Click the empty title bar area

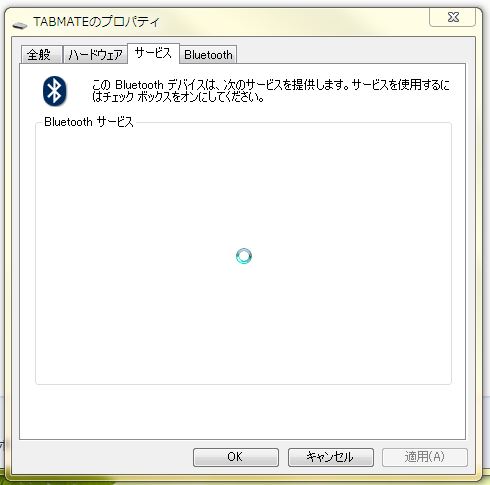click(x=293, y=22)
